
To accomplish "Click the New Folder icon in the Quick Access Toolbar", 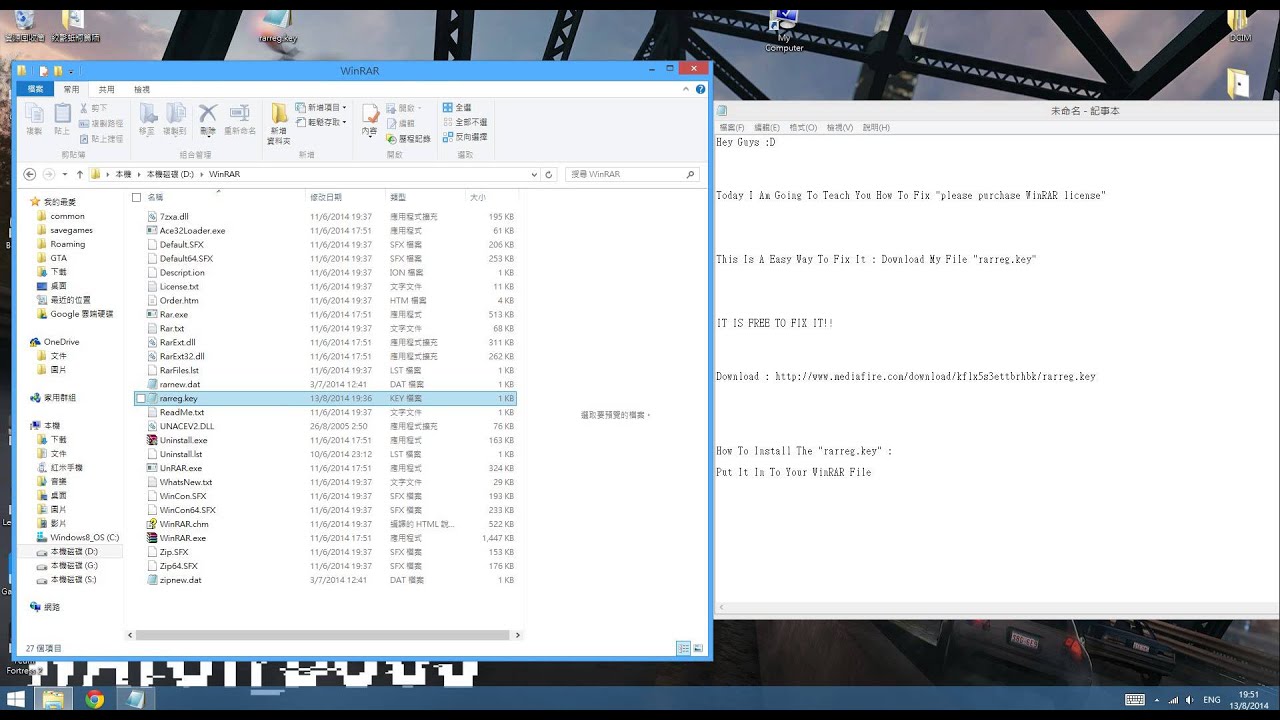I will [58, 71].
